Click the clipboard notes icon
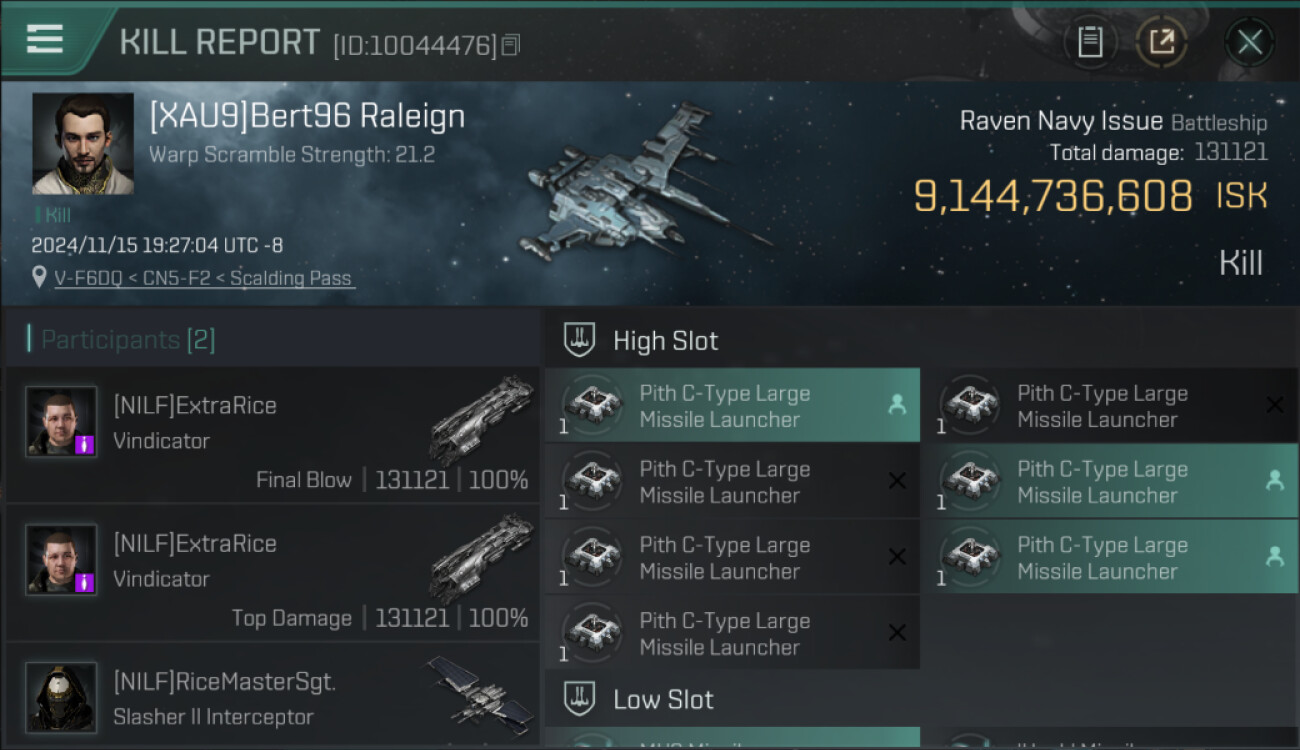The height and width of the screenshot is (750, 1300). tap(1090, 42)
